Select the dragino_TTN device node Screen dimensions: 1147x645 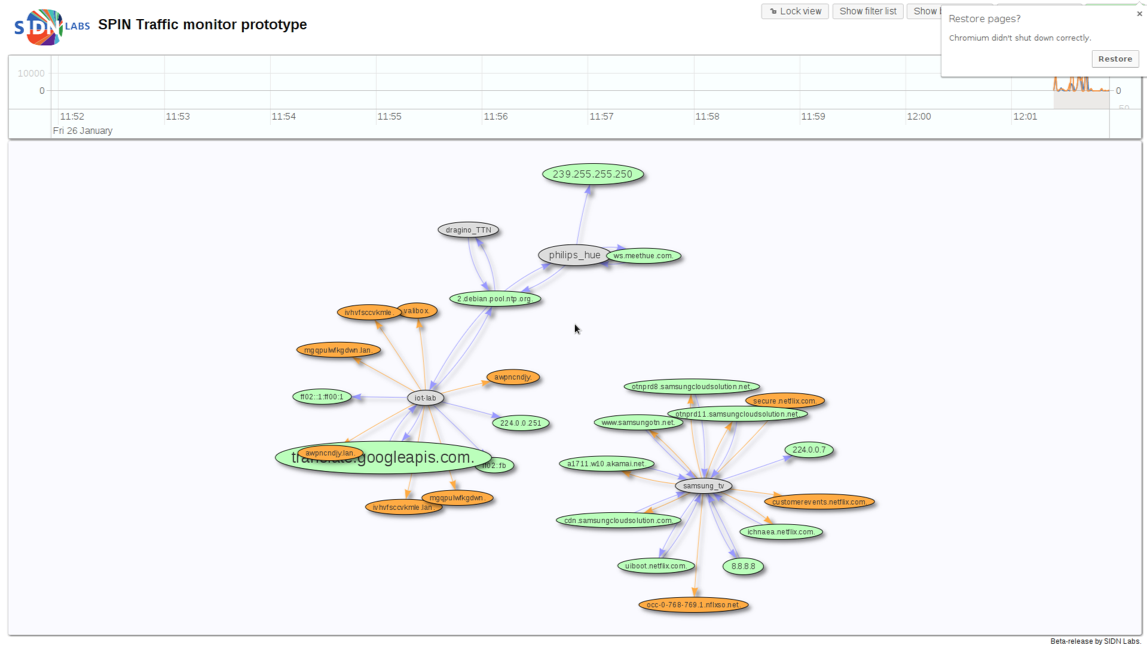tap(468, 230)
